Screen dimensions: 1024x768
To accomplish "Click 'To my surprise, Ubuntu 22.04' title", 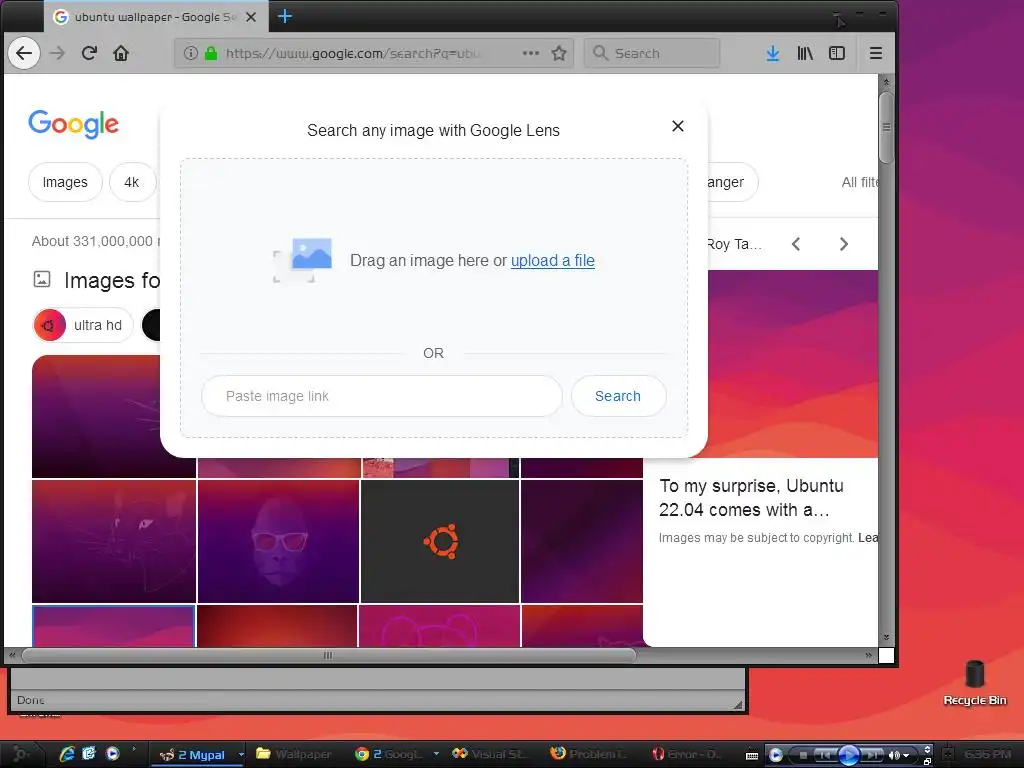I will pos(751,498).
